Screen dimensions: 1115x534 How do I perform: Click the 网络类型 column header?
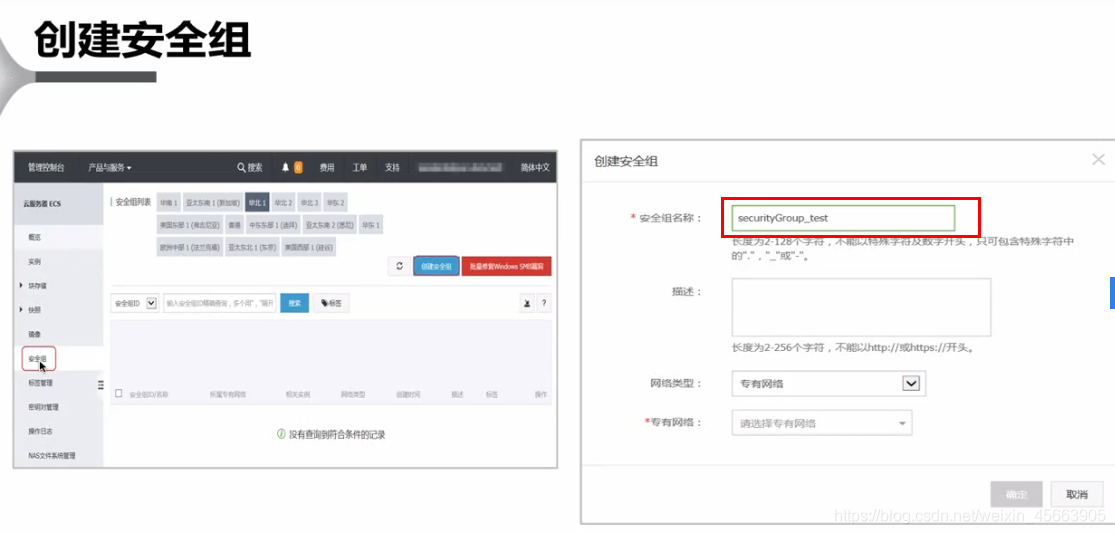(x=353, y=394)
